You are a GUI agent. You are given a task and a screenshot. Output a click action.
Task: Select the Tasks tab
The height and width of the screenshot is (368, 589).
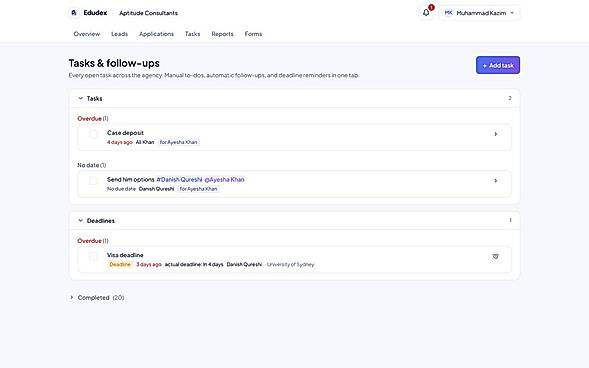point(192,34)
